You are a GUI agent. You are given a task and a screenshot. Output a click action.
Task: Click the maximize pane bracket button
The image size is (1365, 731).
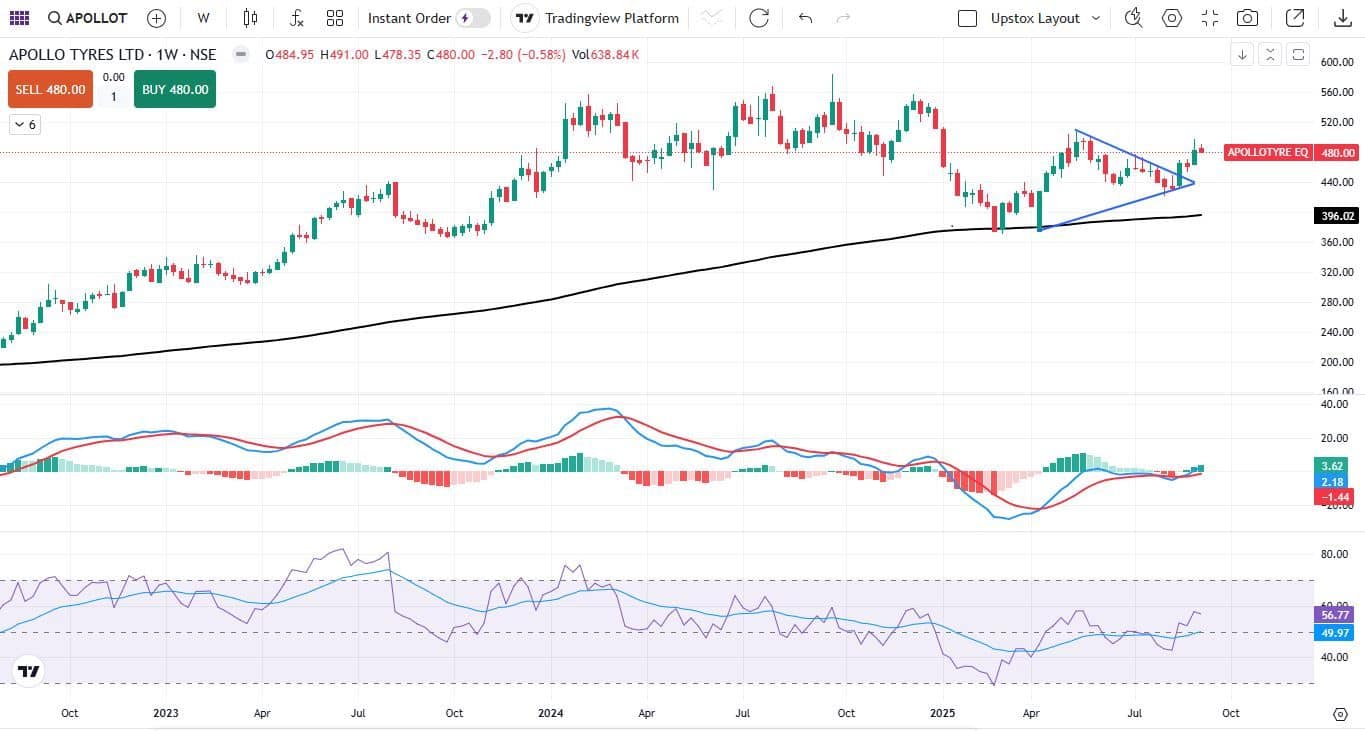[x=1298, y=55]
